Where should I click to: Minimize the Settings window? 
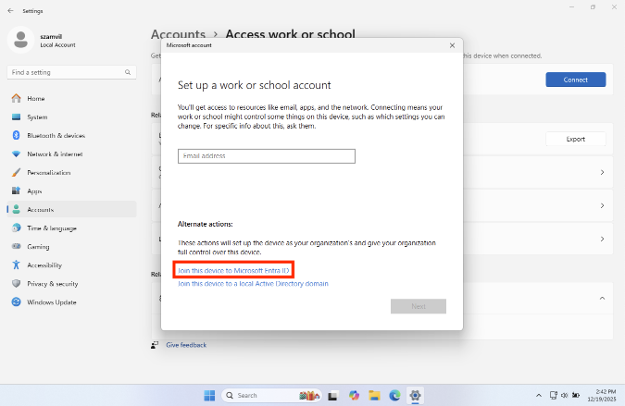[x=572, y=7]
